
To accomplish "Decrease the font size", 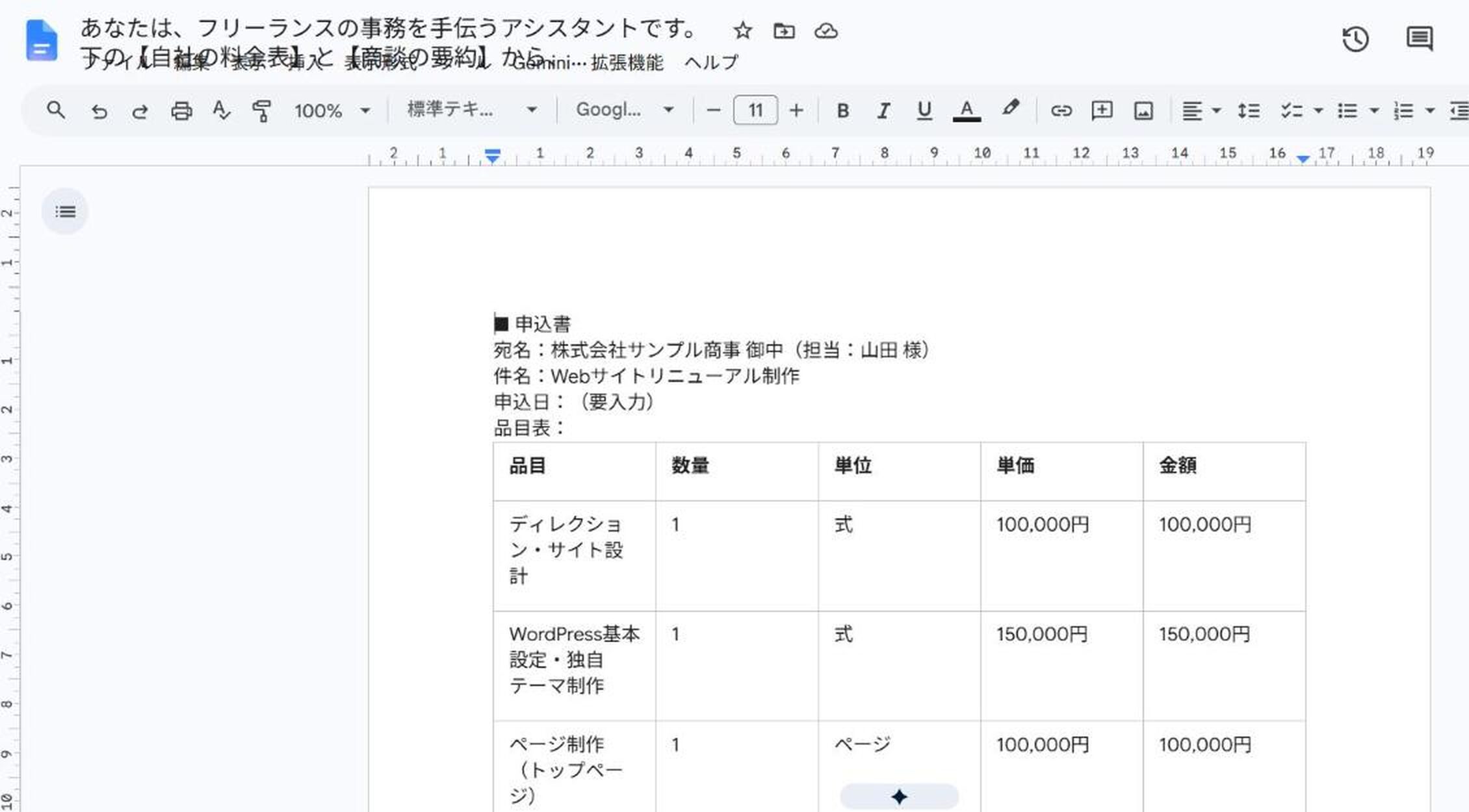I will point(713,110).
